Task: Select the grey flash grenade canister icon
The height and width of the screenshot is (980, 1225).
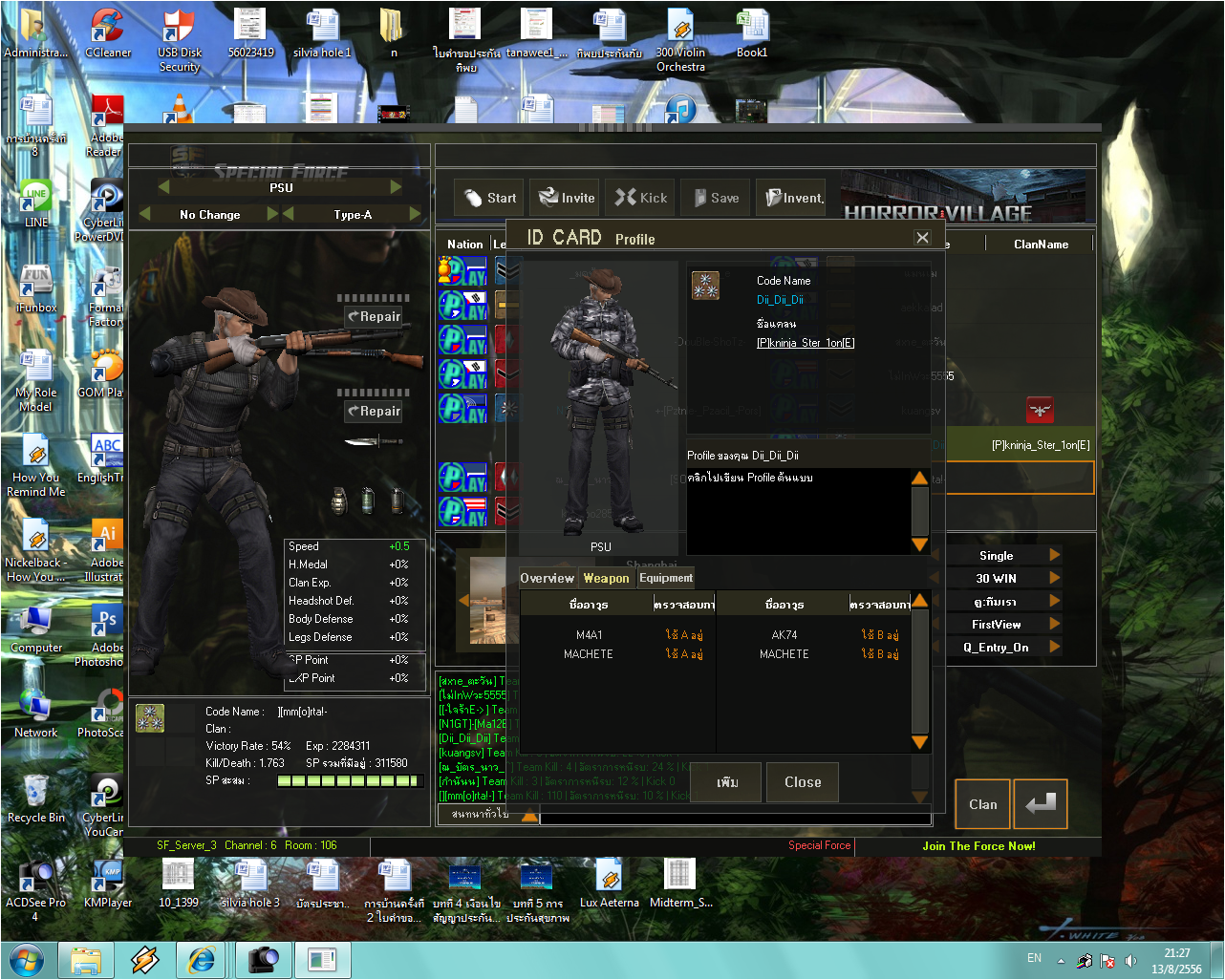Action: (x=398, y=500)
